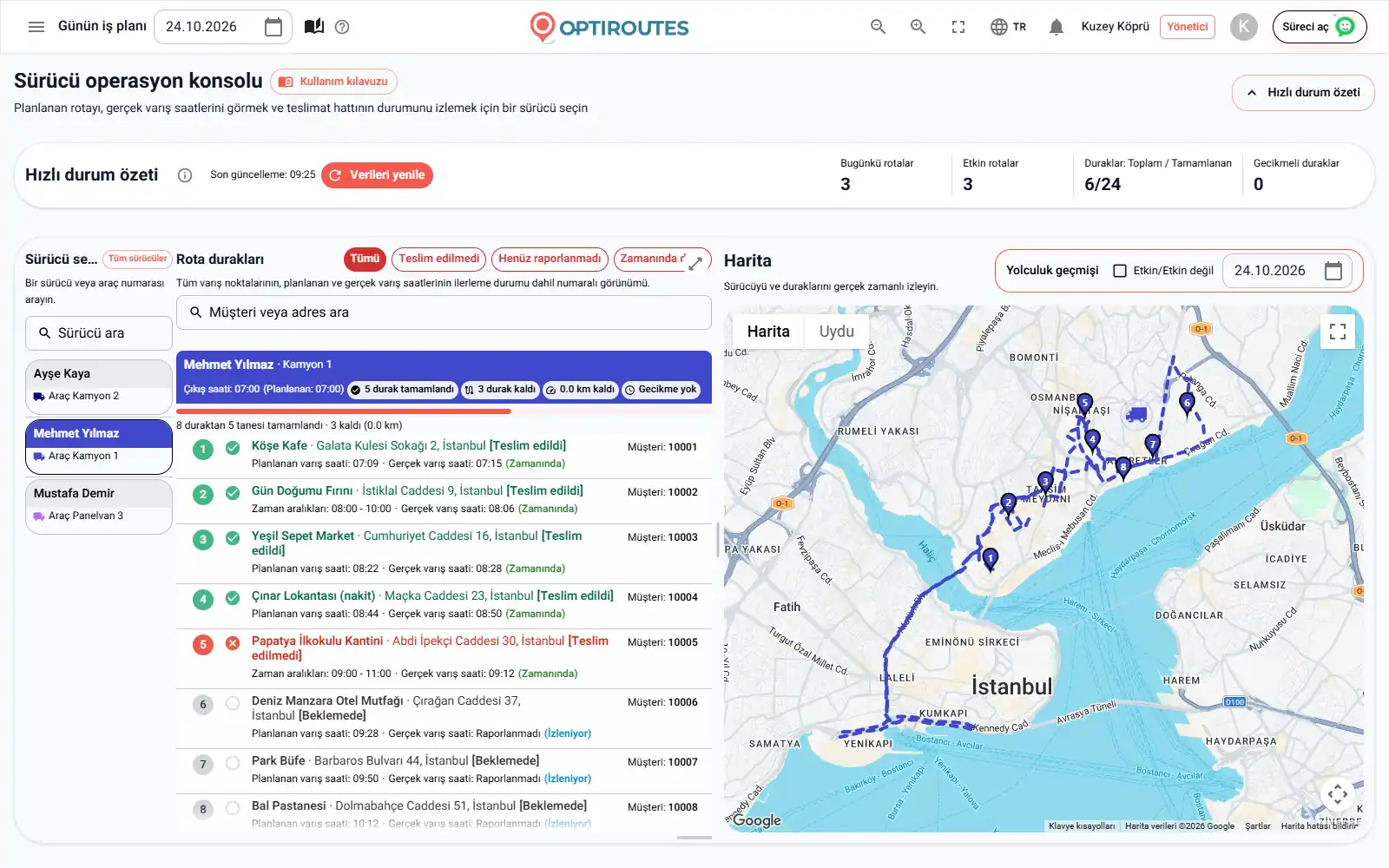The height and width of the screenshot is (868, 1389).
Task: Open the Kullanım kılavuzu guide
Action: pos(333,82)
